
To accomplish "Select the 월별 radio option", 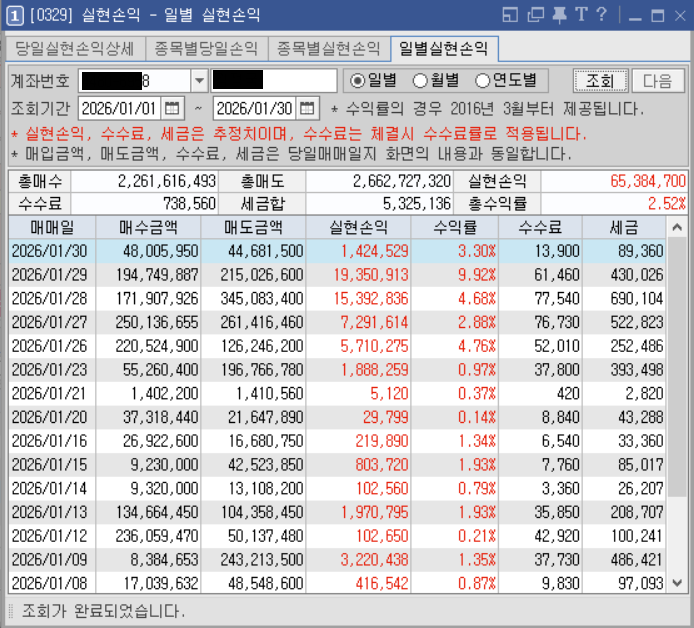I will tap(436, 81).
